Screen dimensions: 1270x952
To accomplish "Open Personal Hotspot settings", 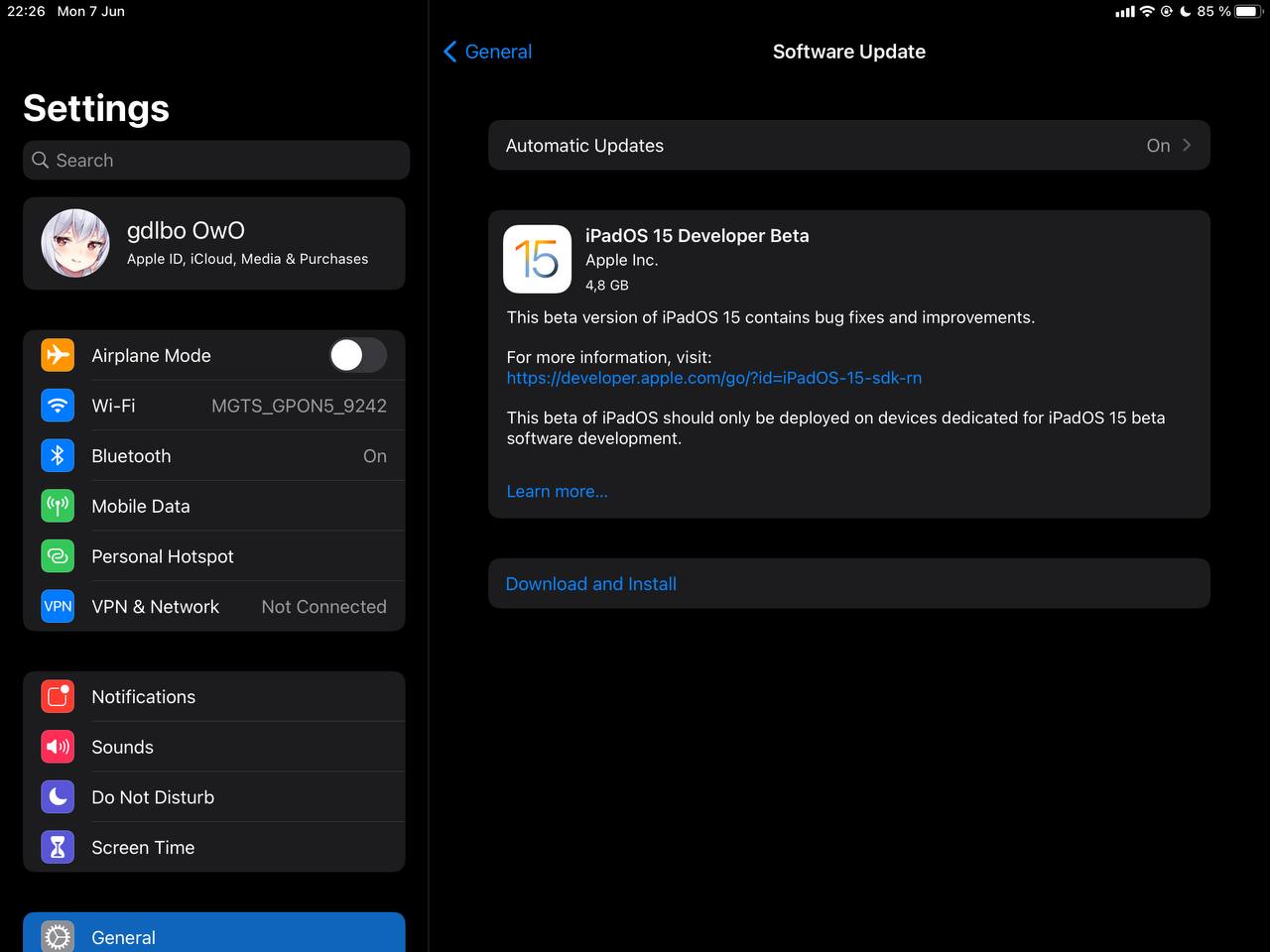I will tap(214, 556).
